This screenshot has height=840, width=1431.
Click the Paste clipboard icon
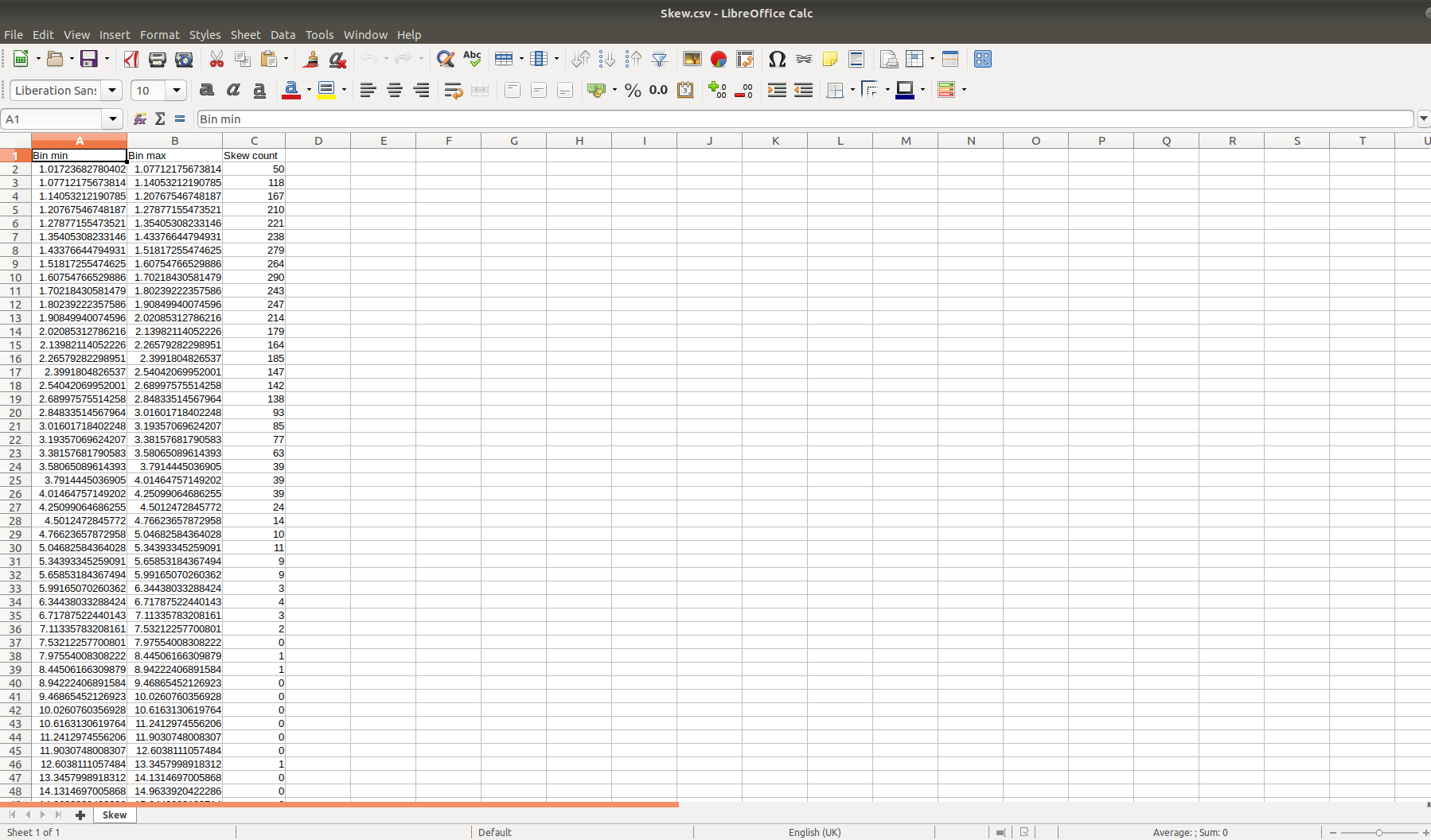click(269, 59)
